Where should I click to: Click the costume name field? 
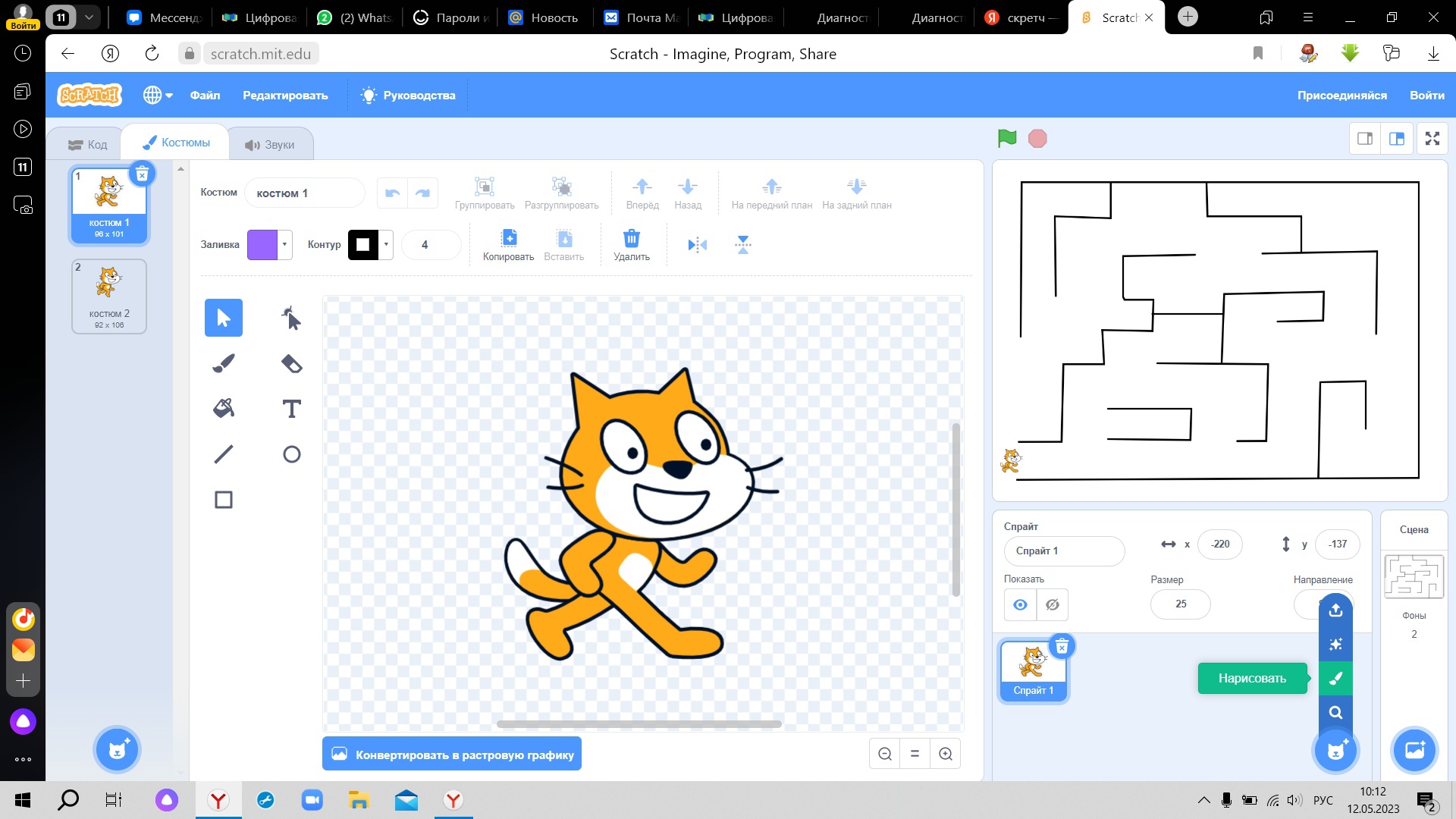(x=305, y=193)
